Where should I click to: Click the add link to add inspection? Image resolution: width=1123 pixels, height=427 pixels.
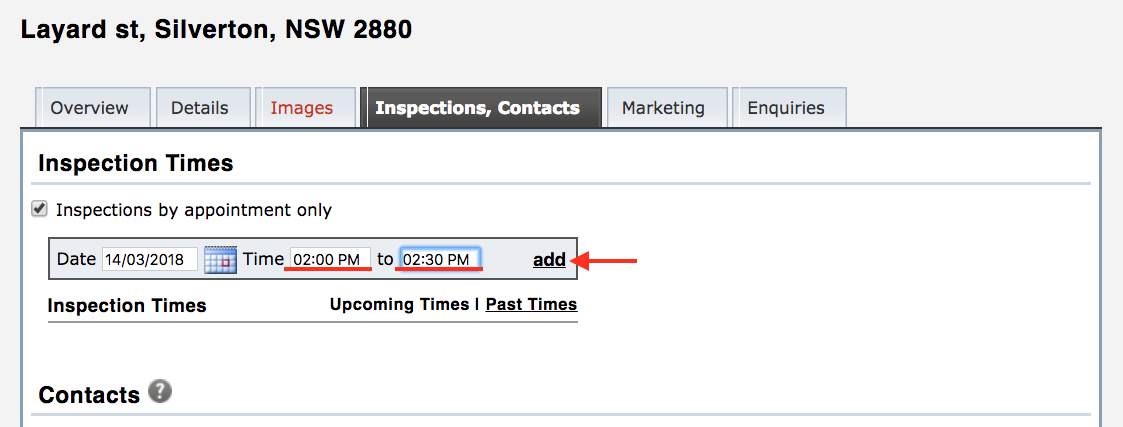pyautogui.click(x=549, y=260)
